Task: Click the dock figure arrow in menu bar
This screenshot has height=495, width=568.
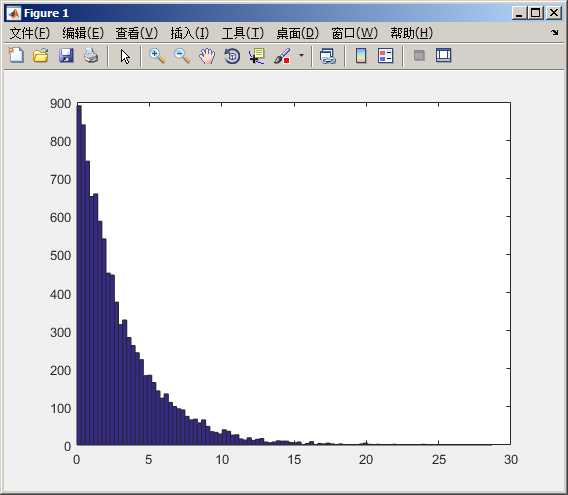Action: tap(555, 33)
